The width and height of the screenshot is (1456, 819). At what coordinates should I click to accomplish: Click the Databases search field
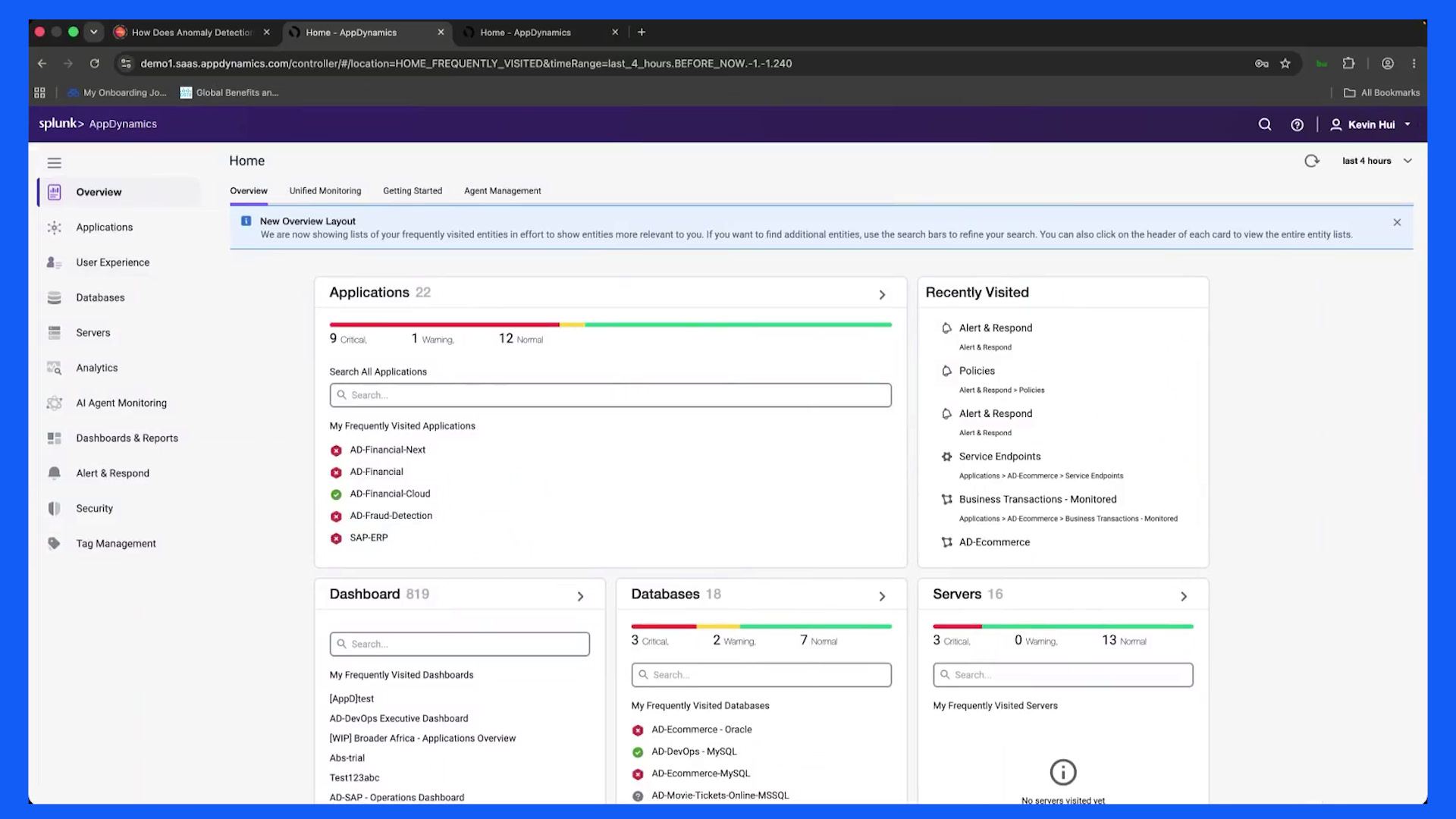click(761, 675)
